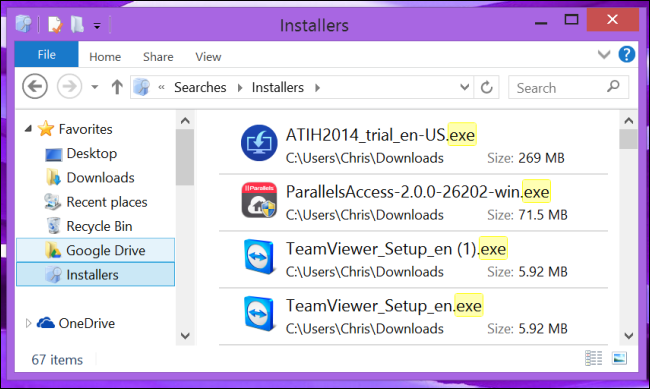Select ParallelsAccess-2.0.0-26202-win.exe file name

click(x=417, y=192)
